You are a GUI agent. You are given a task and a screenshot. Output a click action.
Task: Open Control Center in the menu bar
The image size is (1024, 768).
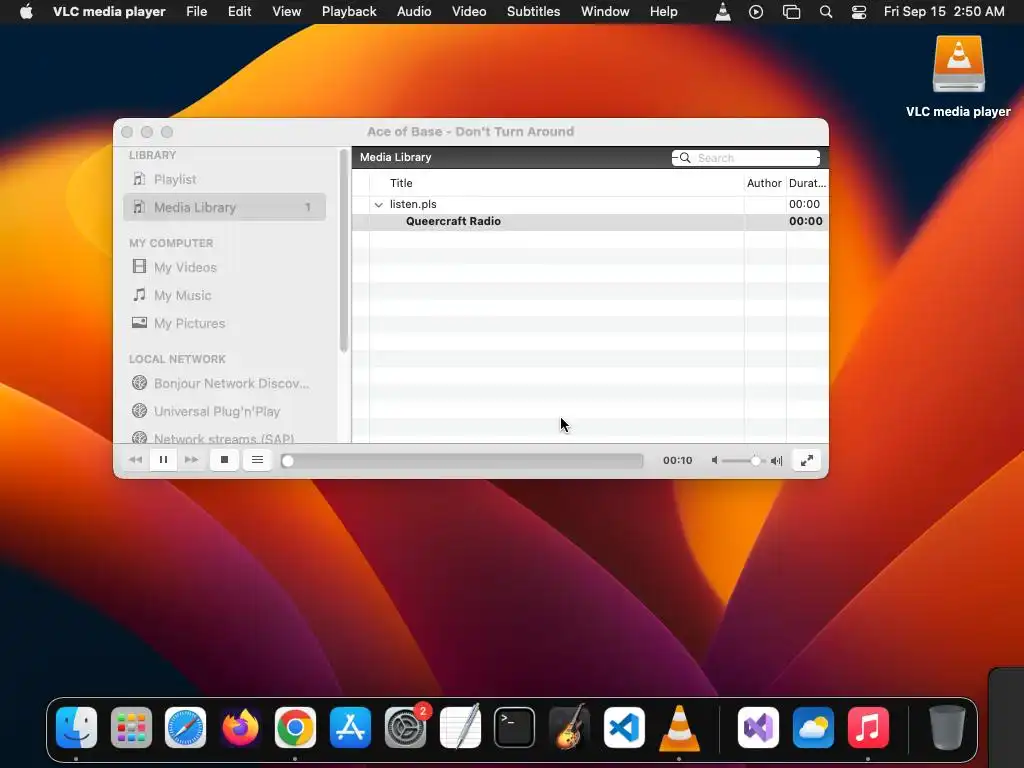(859, 12)
